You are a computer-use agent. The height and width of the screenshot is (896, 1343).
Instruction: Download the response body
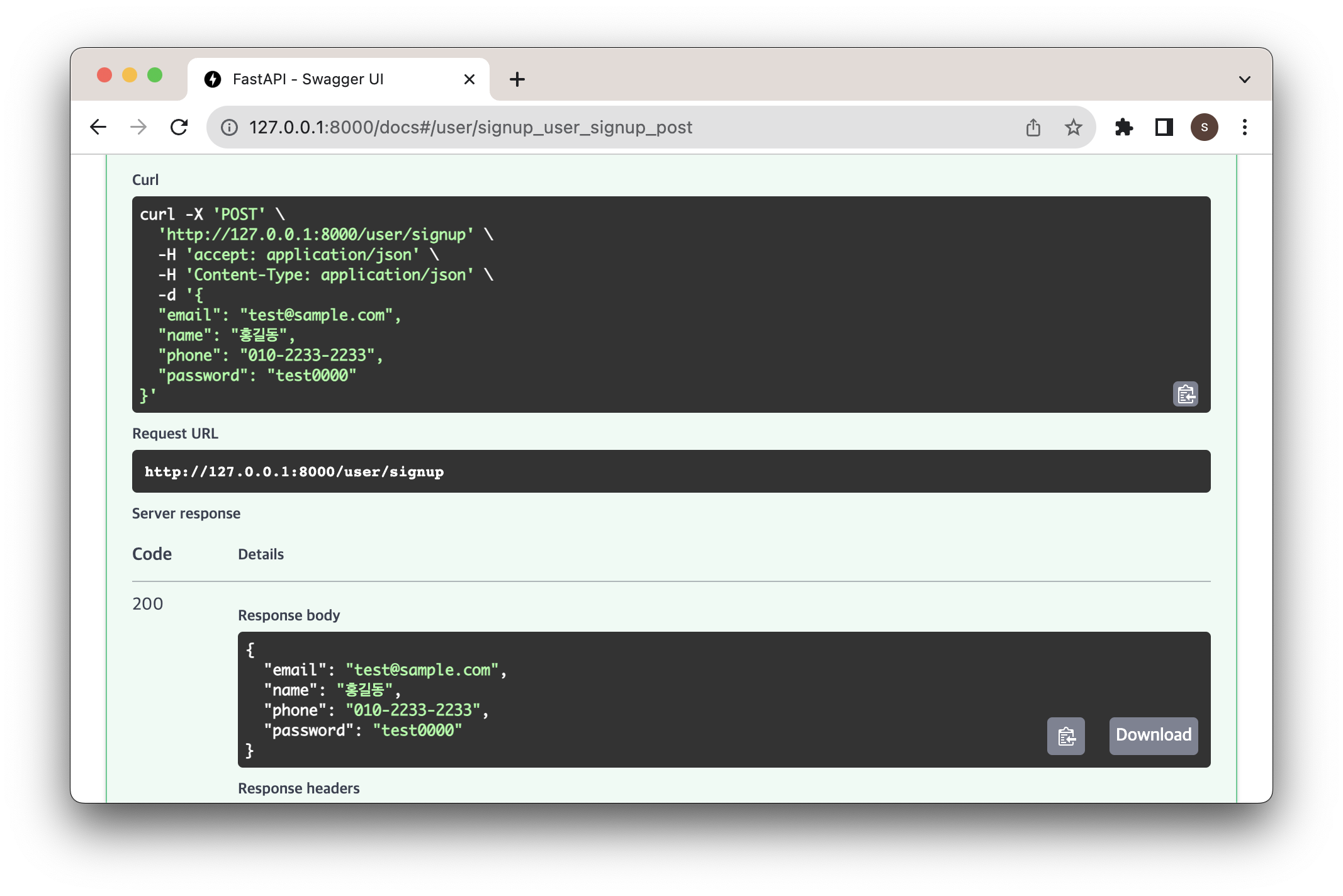(1153, 736)
